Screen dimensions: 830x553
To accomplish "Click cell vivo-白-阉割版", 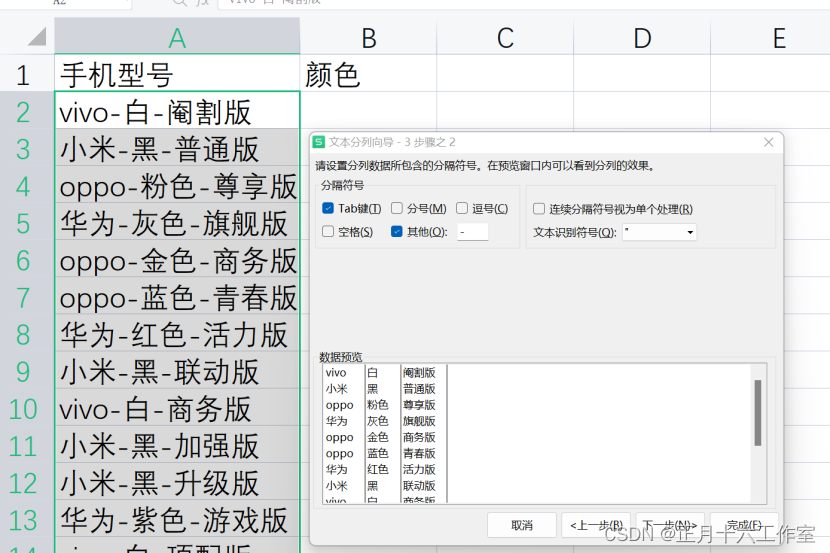I will coord(177,110).
